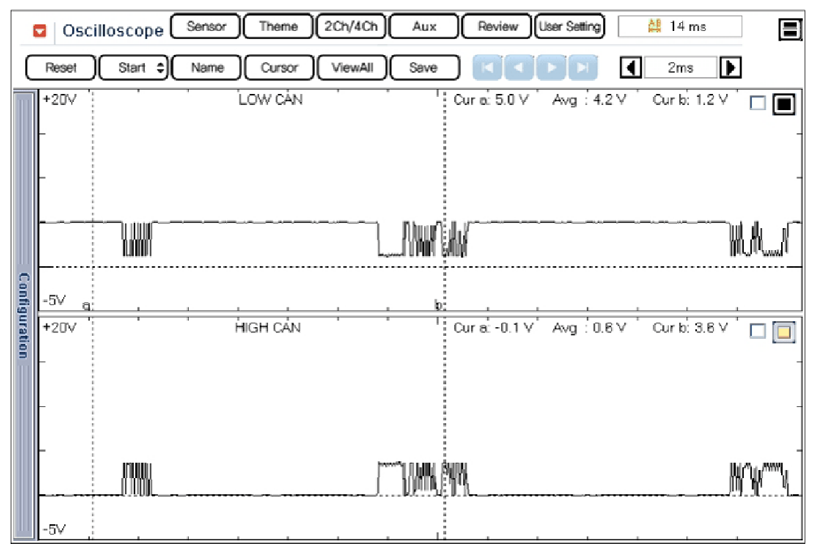815x553 pixels.
Task: Click the 14 ms A-B cursor readout
Action: (680, 27)
